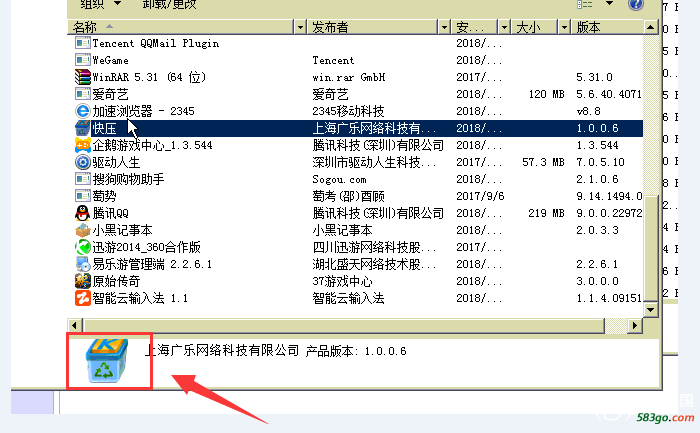Select the Tencent QQMail Plugin entry
The height and width of the screenshot is (433, 700).
155,43
